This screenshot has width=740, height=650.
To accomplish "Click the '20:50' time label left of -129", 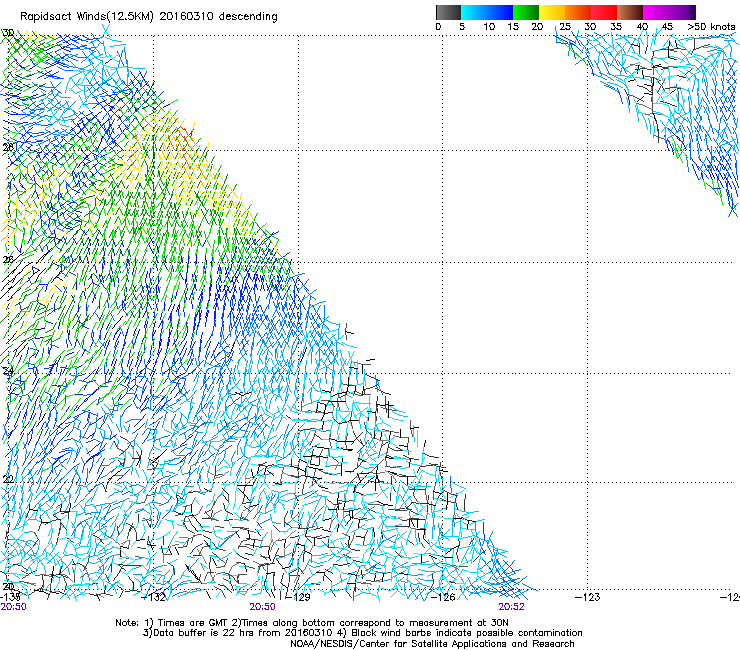I will click(262, 607).
